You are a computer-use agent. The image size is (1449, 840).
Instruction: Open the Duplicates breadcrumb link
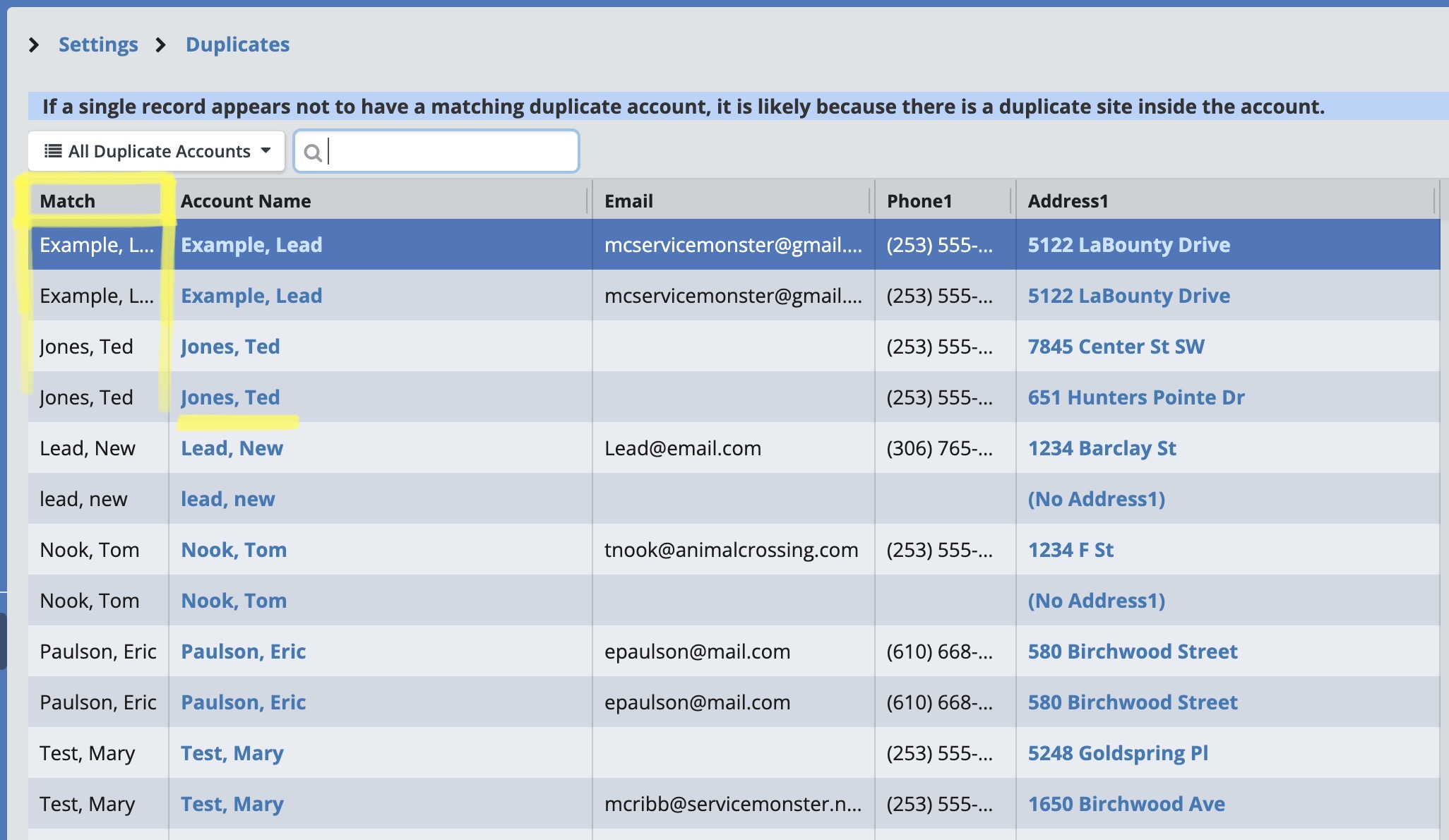click(x=237, y=44)
